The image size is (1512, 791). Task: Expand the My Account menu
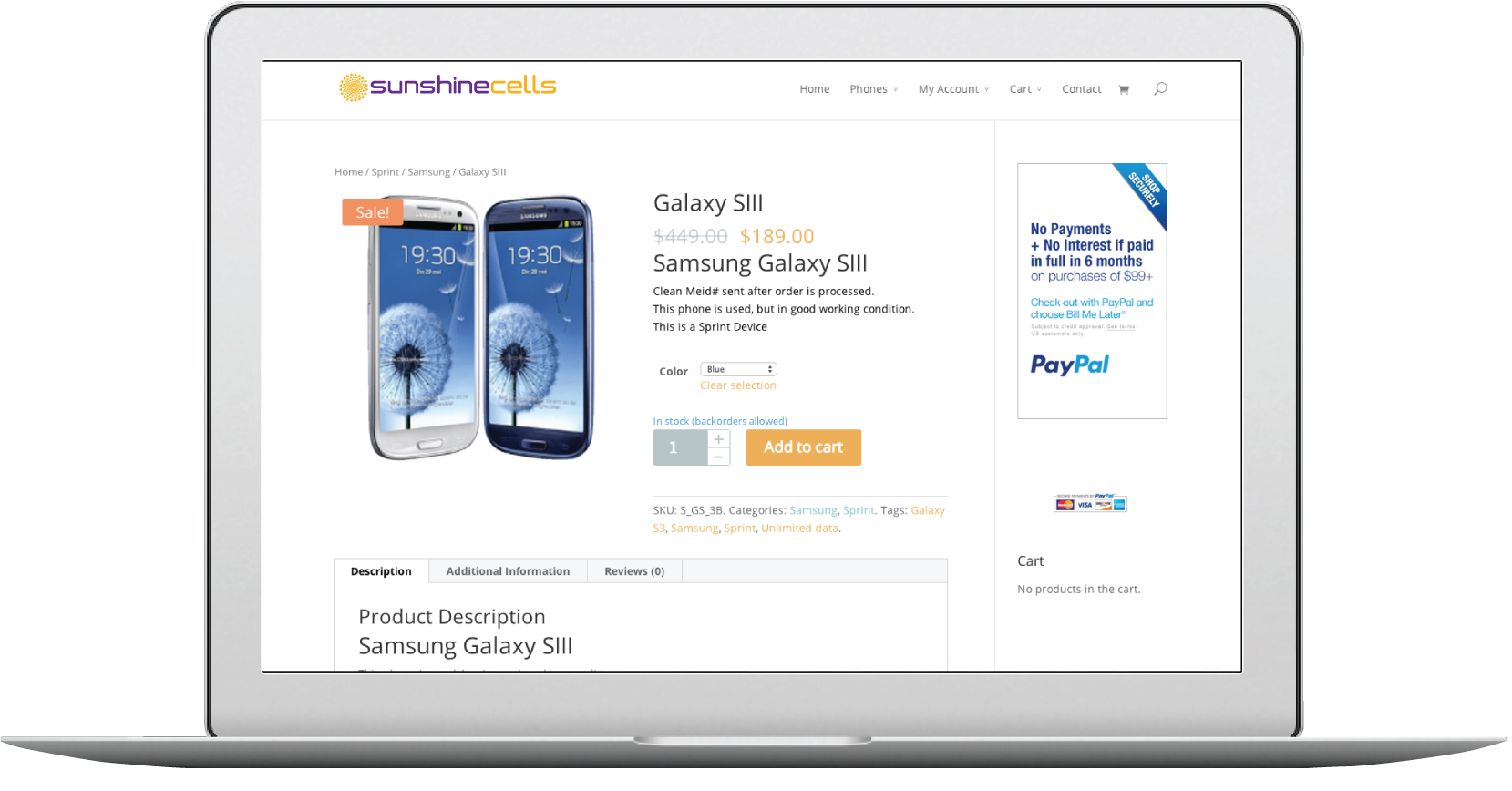pyautogui.click(x=953, y=89)
